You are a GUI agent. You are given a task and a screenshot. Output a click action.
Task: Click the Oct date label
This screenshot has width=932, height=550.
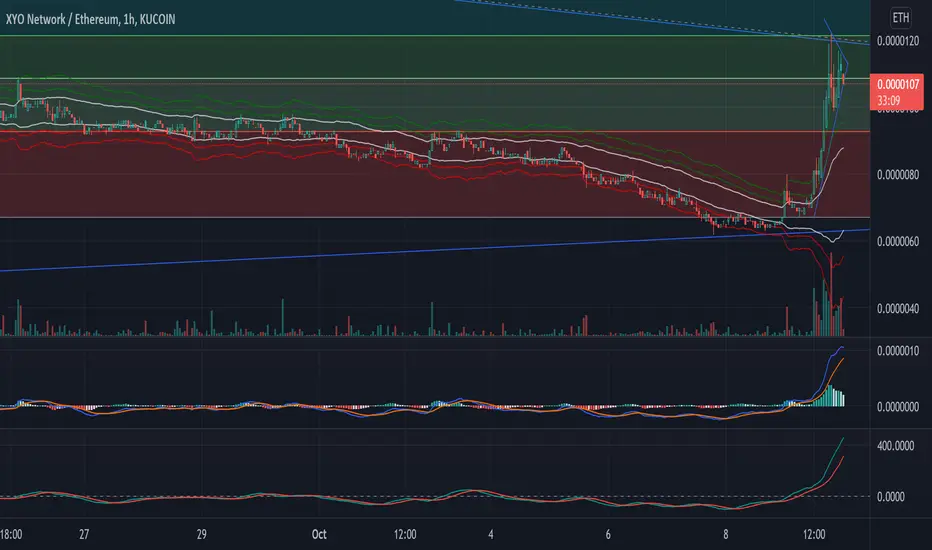[319, 535]
